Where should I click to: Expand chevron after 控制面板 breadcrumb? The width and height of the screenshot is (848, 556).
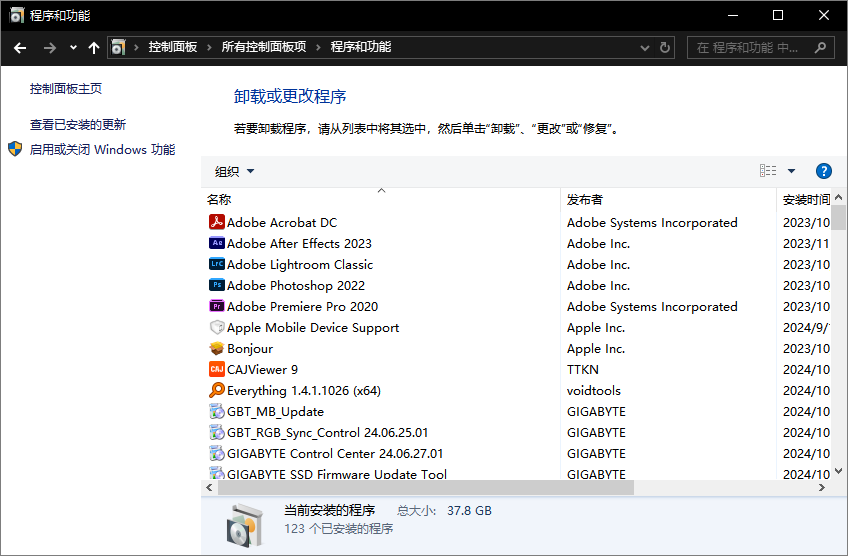(209, 48)
